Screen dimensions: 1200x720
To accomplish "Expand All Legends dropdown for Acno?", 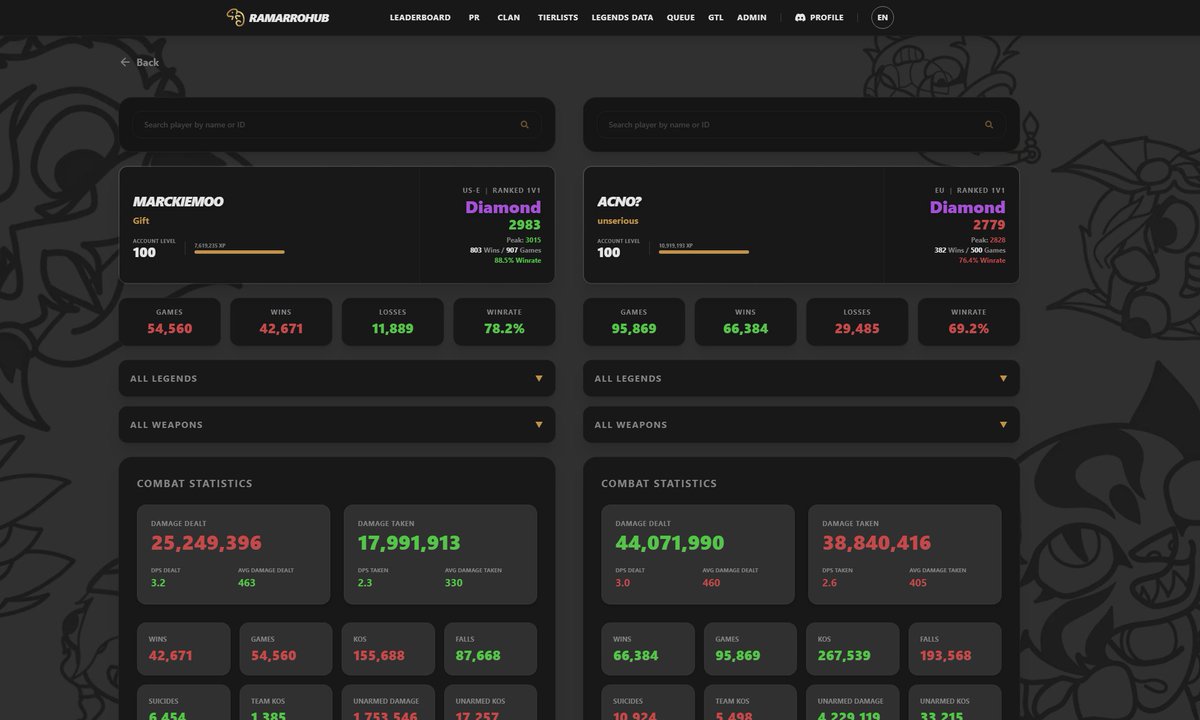I will [801, 378].
